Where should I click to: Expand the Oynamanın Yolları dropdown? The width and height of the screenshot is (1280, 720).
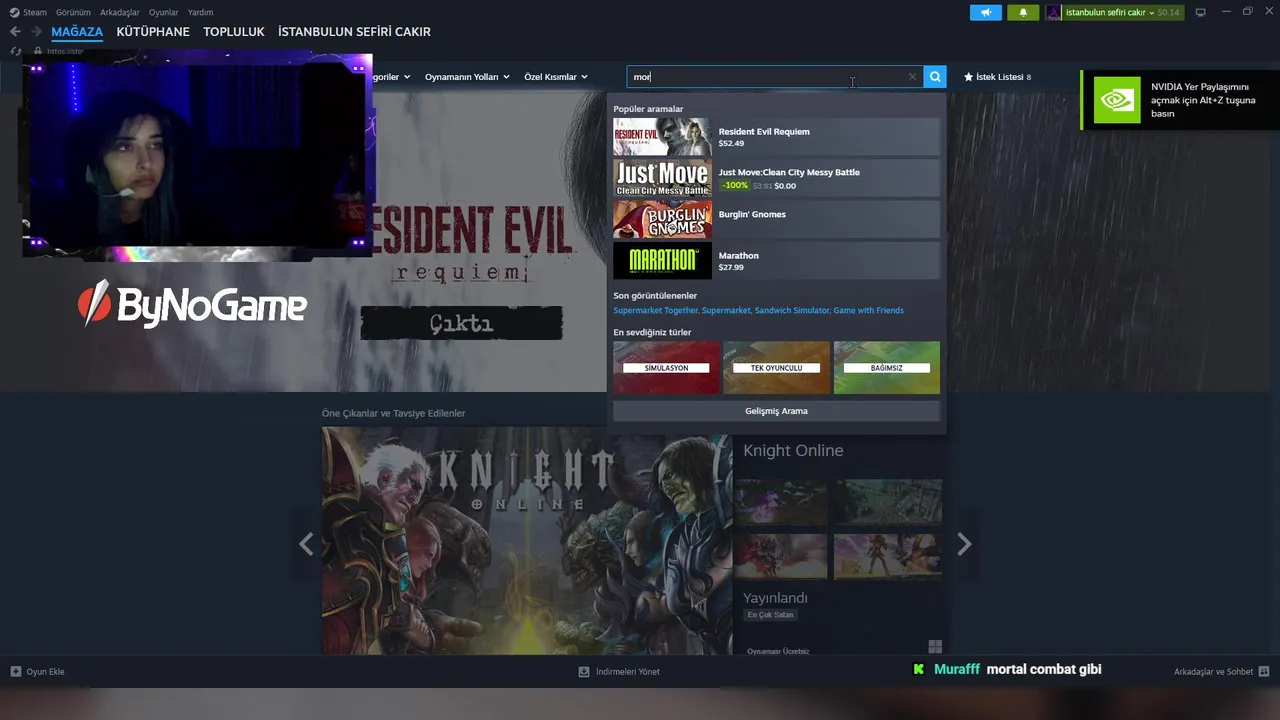point(467,77)
